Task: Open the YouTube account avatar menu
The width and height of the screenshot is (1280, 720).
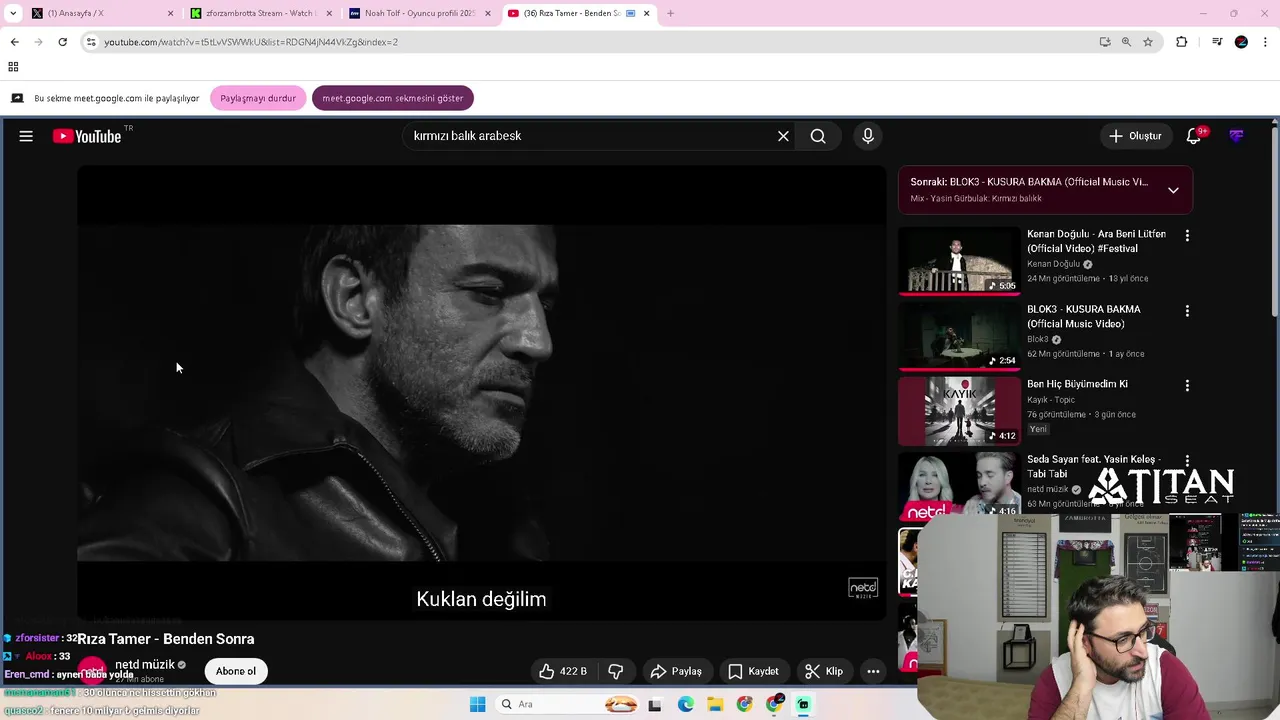Action: (x=1236, y=136)
